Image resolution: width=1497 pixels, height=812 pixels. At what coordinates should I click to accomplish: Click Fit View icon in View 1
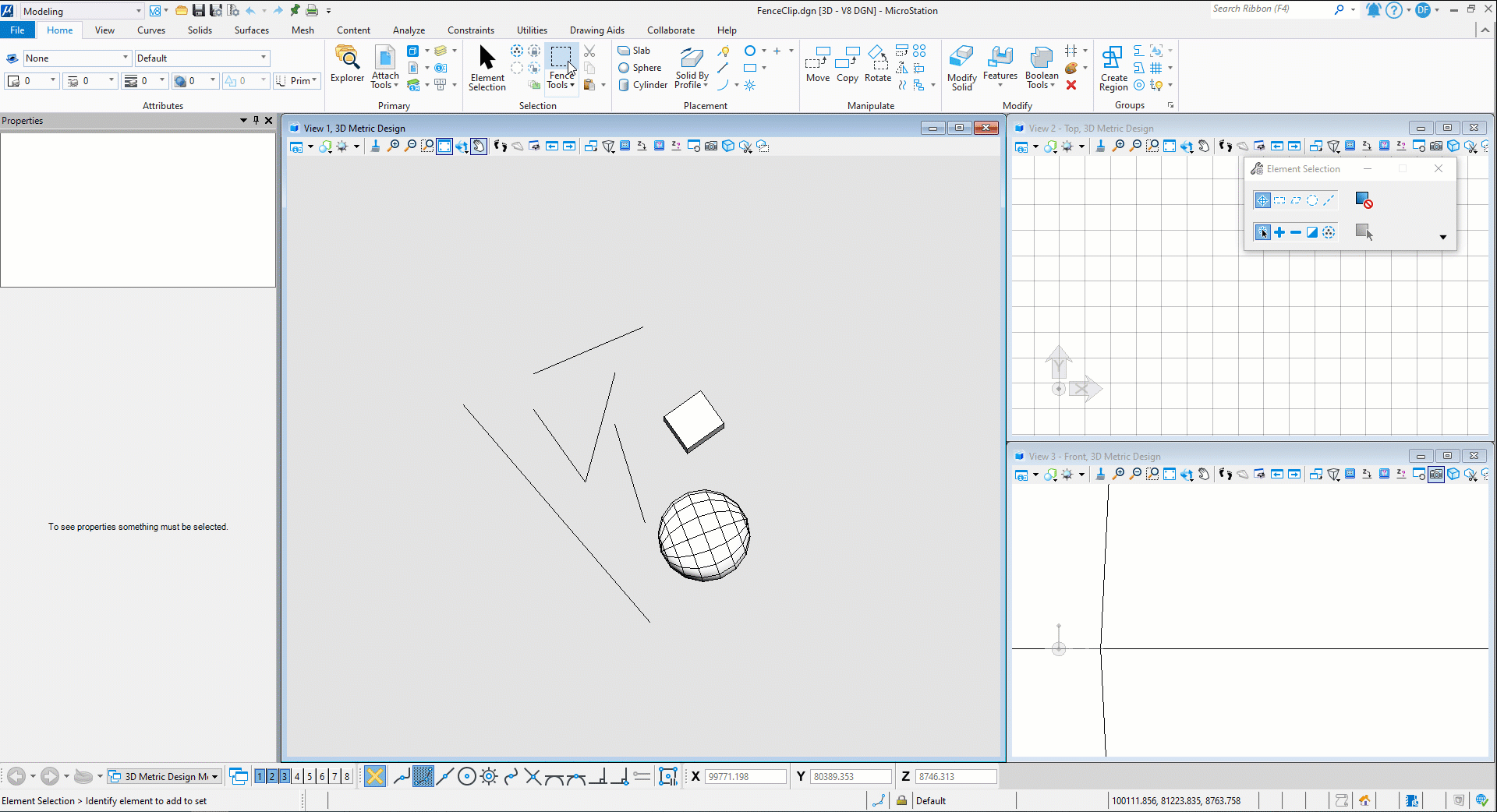tap(444, 147)
